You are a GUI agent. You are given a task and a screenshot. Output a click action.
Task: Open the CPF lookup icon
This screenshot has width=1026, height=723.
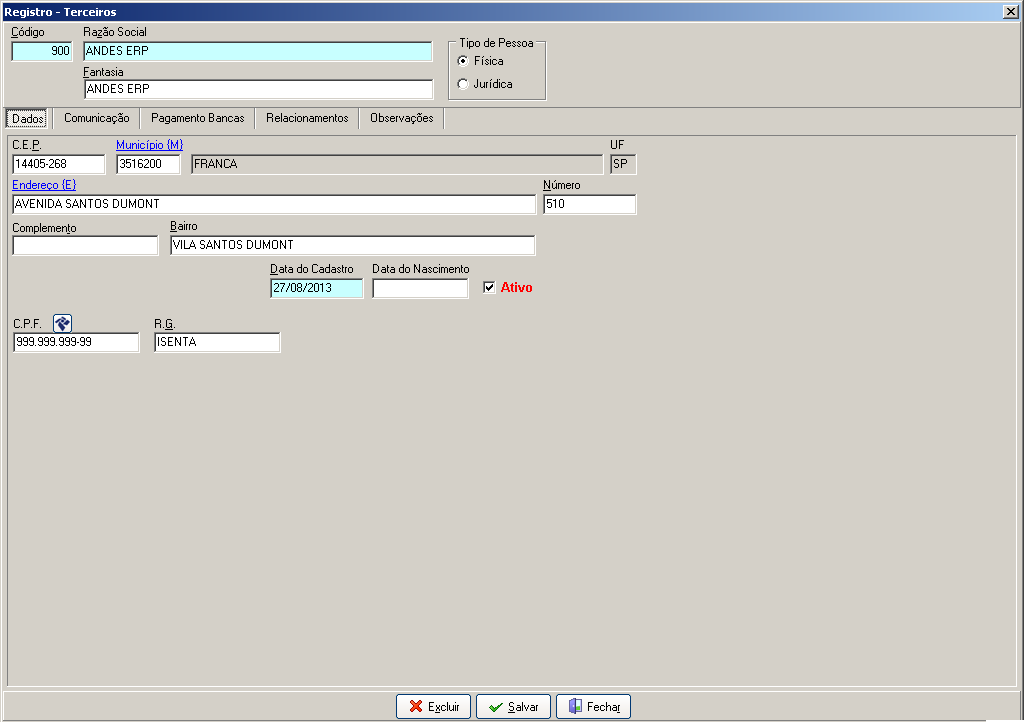[x=62, y=323]
